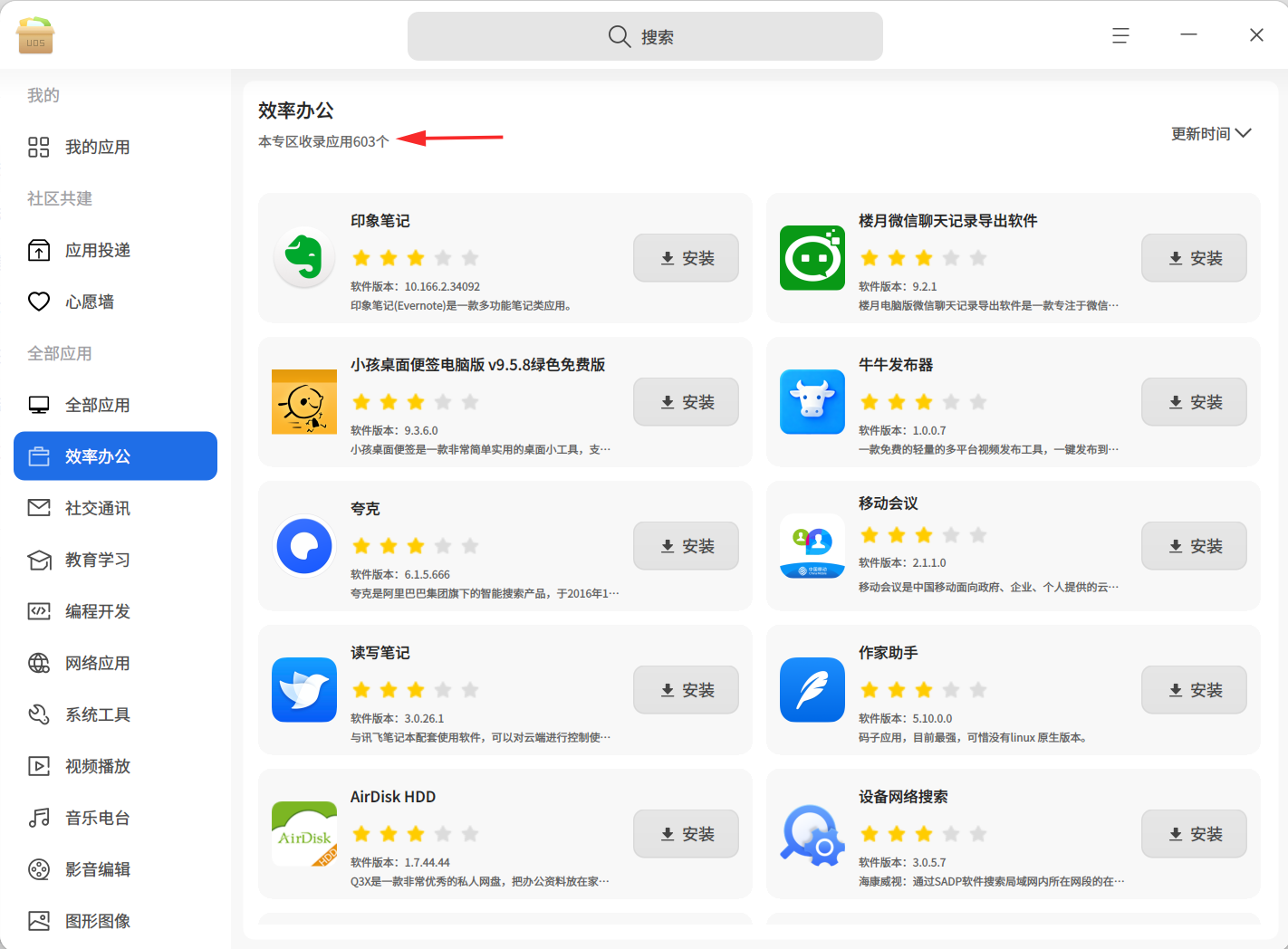This screenshot has width=1288, height=949.
Task: Click the 网络应用 globe icon
Action: (39, 663)
